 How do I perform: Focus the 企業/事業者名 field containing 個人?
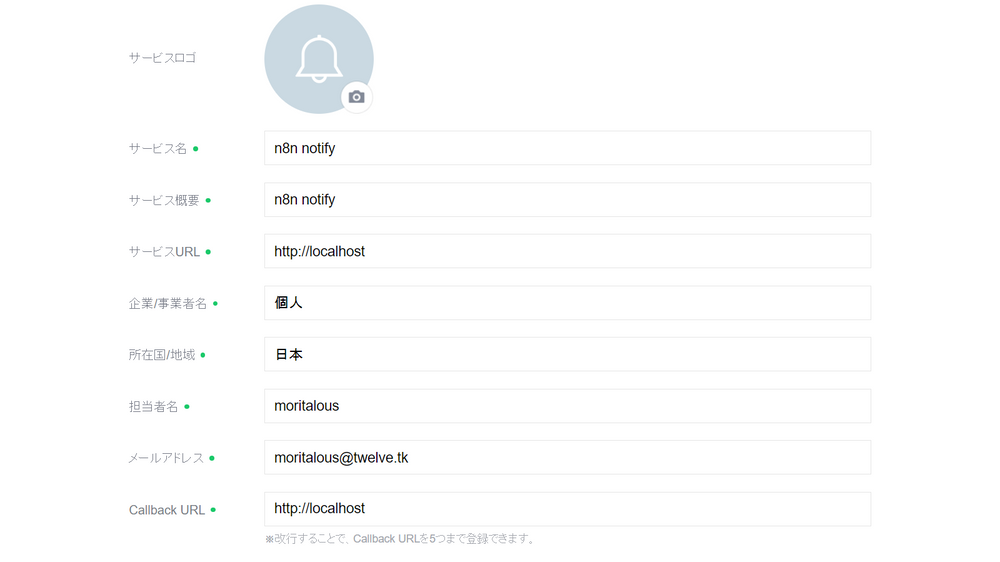point(568,303)
